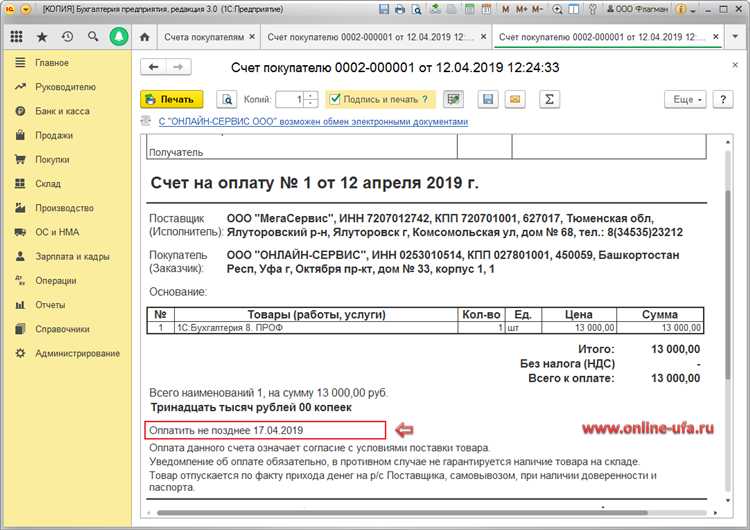This screenshot has height=530, width=750.
Task: Open the electronic documents exchange link
Action: (x=313, y=121)
